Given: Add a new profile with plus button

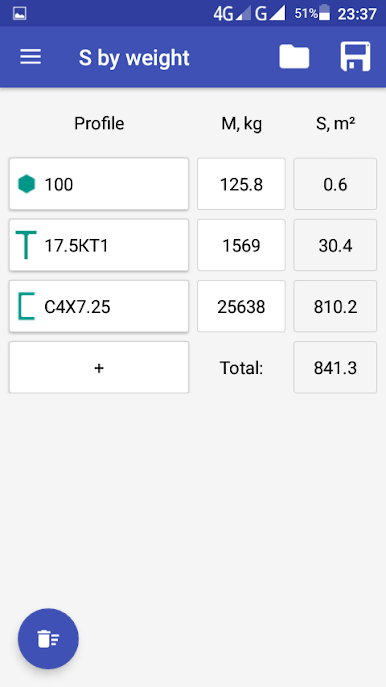Looking at the screenshot, I should click(x=99, y=368).
